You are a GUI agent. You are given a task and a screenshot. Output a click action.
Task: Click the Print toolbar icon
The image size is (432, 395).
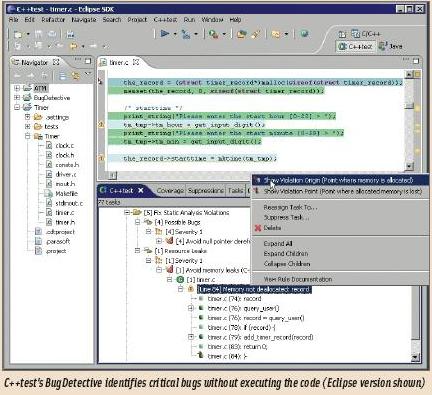52,34
